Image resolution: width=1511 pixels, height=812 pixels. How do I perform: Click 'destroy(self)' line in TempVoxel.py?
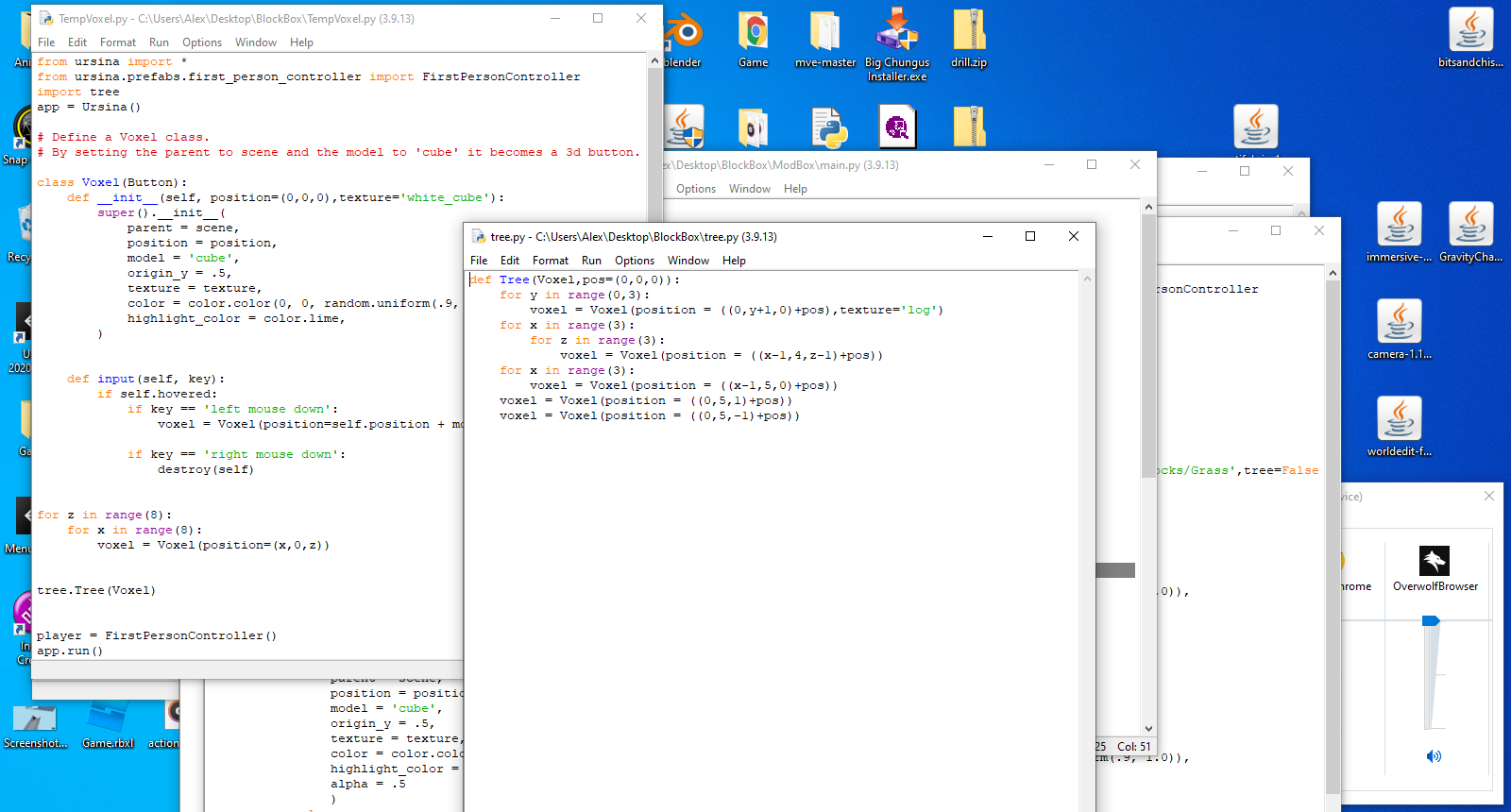click(x=206, y=469)
